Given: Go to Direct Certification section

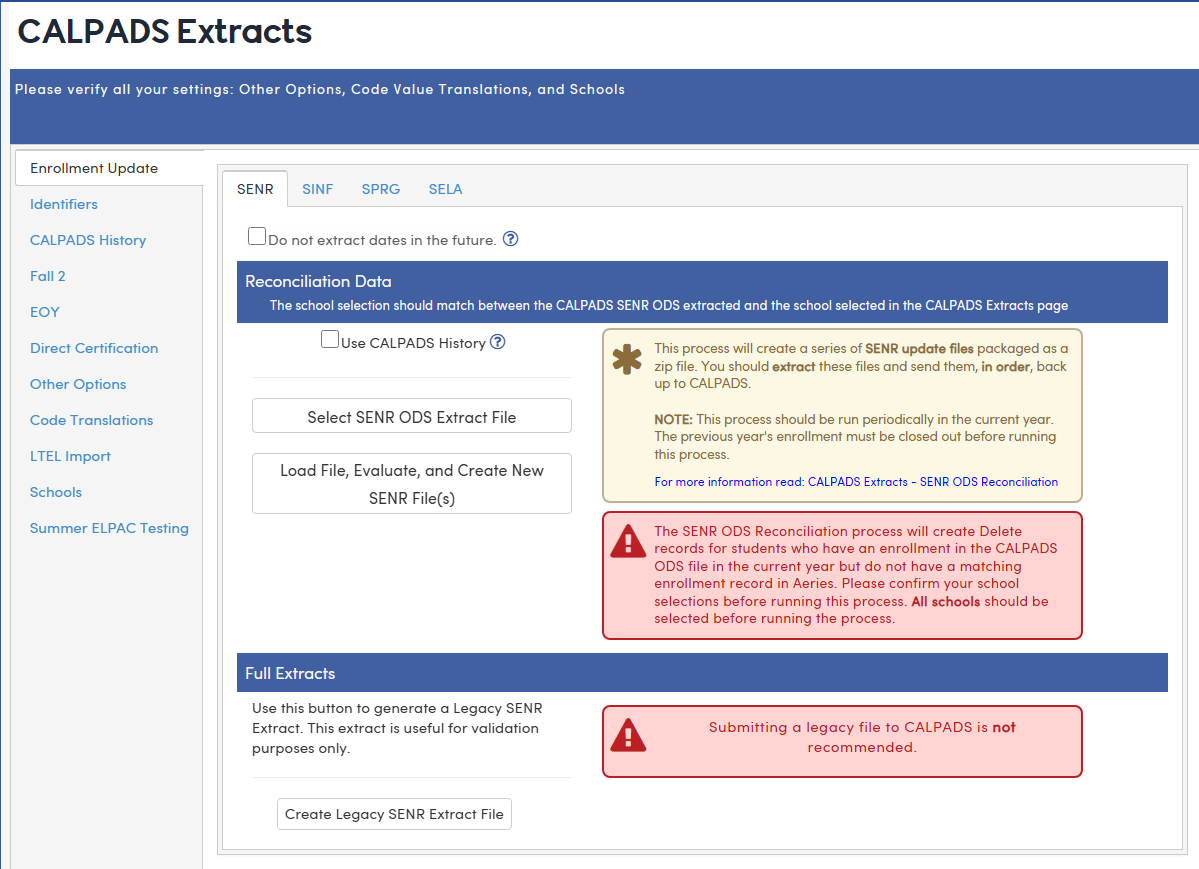Looking at the screenshot, I should coord(94,348).
